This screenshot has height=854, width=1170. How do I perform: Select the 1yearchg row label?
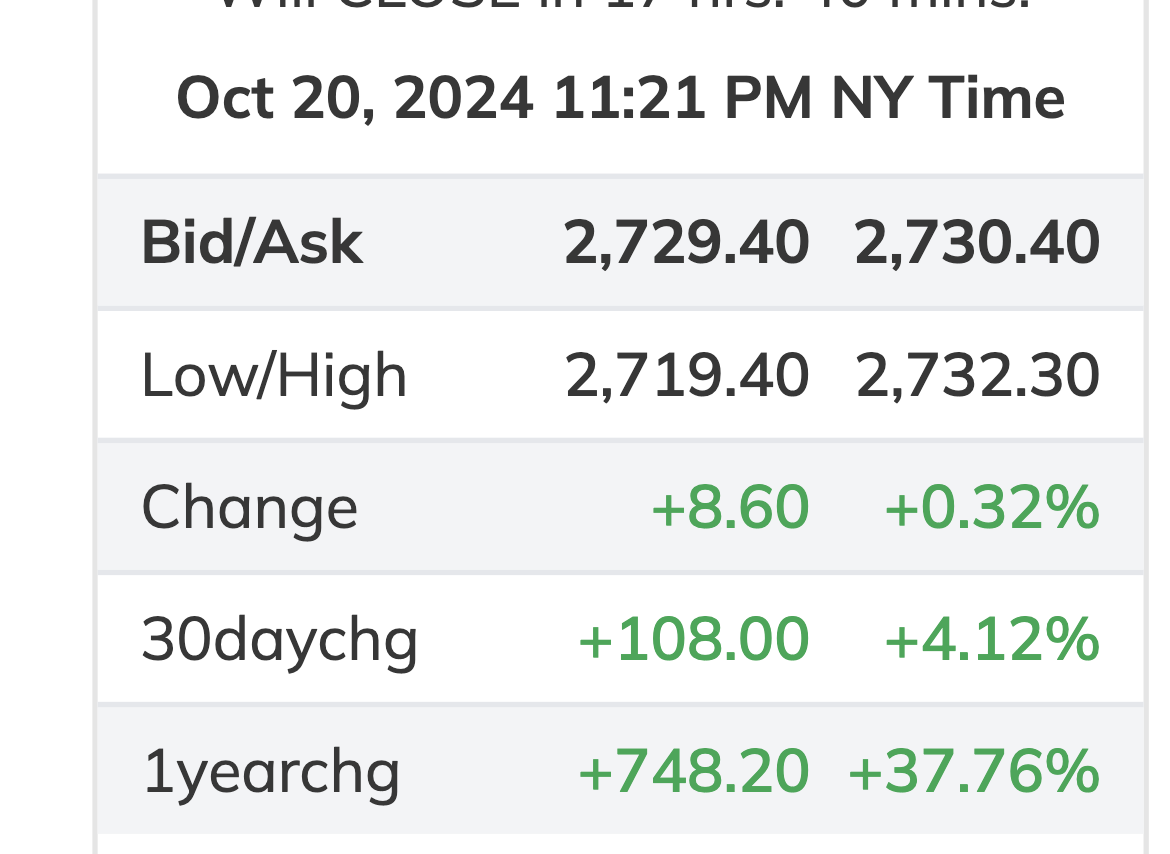pos(271,772)
